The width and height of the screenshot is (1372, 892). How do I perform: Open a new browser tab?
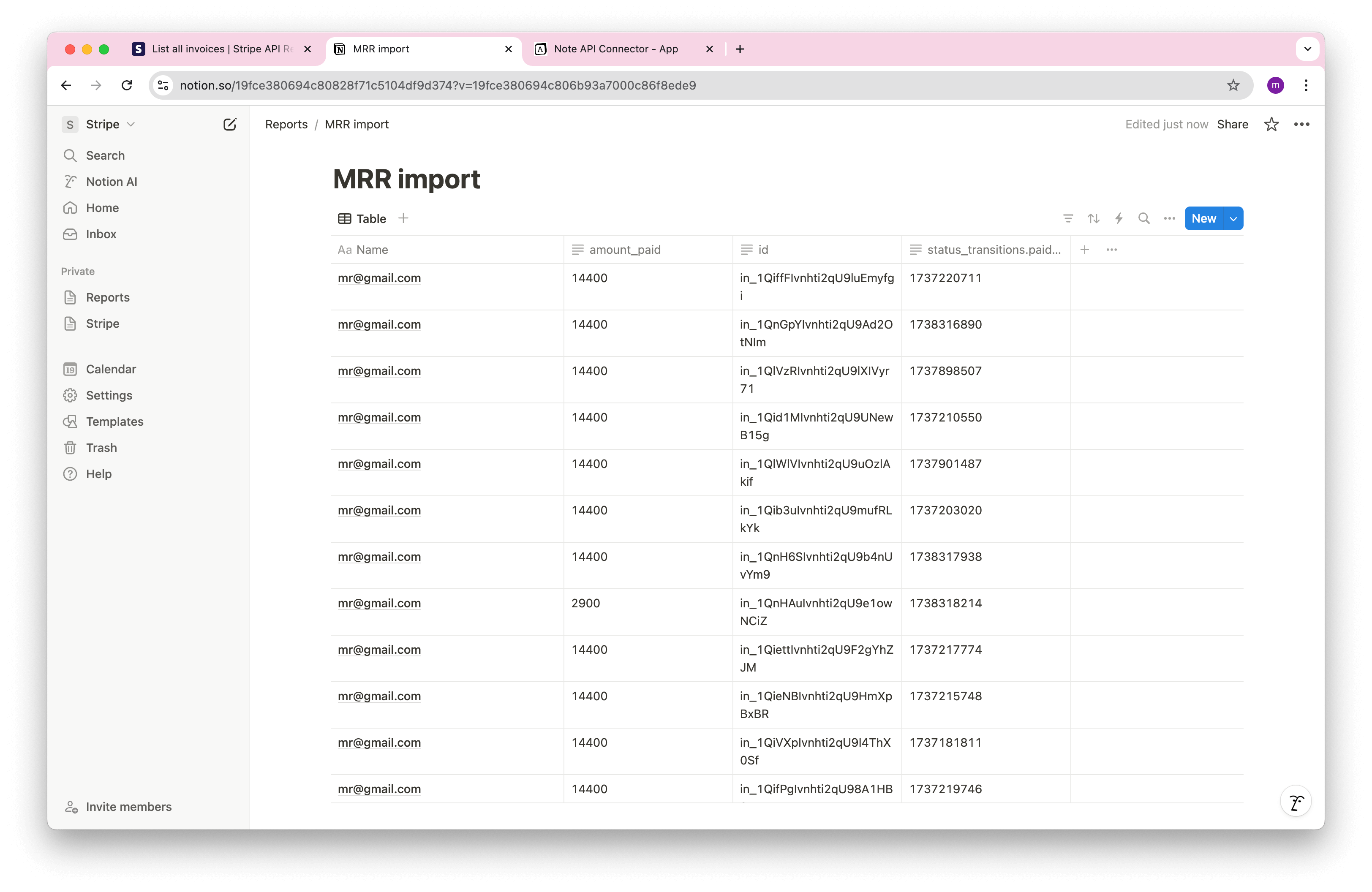point(740,49)
